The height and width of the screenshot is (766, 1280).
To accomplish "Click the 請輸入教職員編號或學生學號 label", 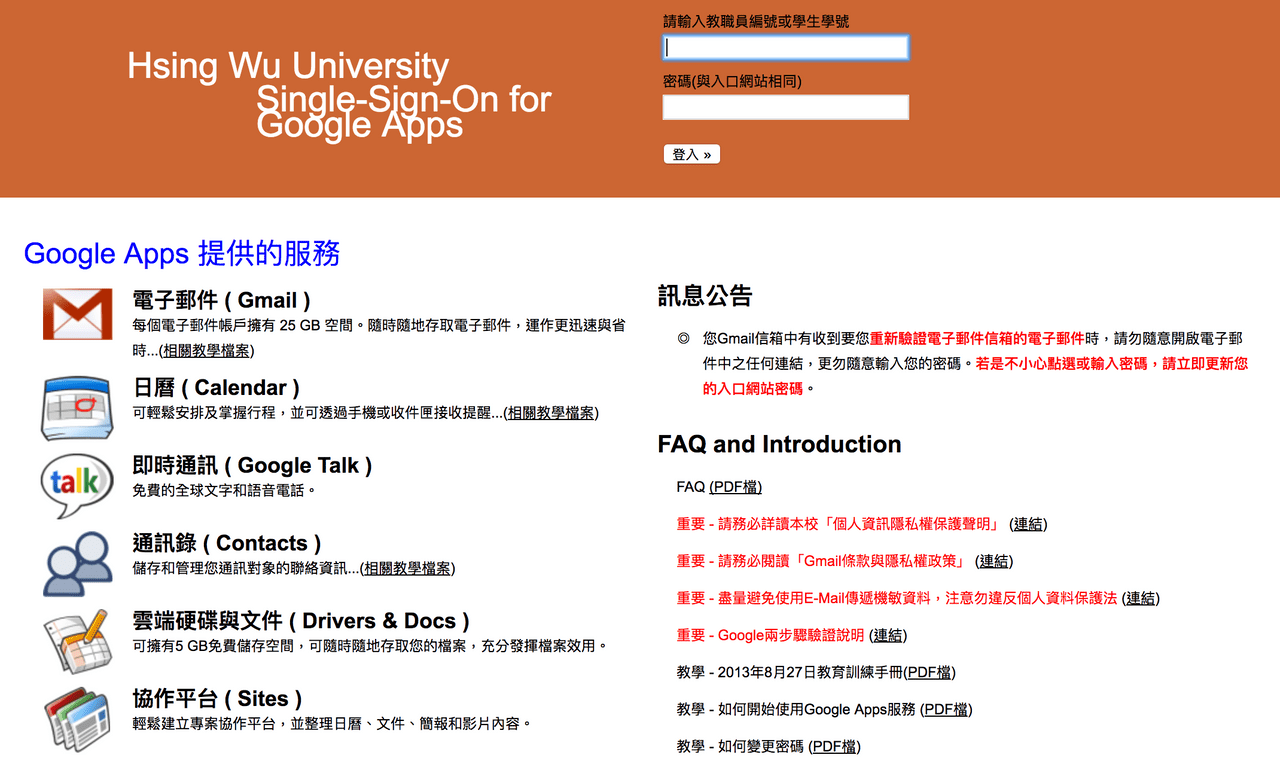I will coord(756,21).
